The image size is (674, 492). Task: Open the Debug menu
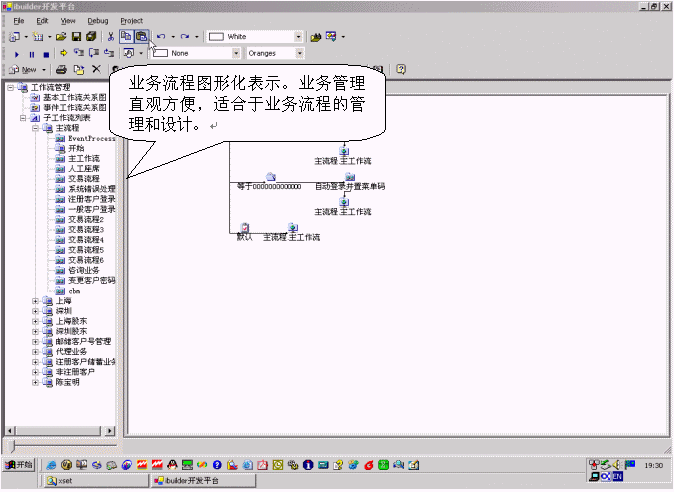[x=98, y=20]
